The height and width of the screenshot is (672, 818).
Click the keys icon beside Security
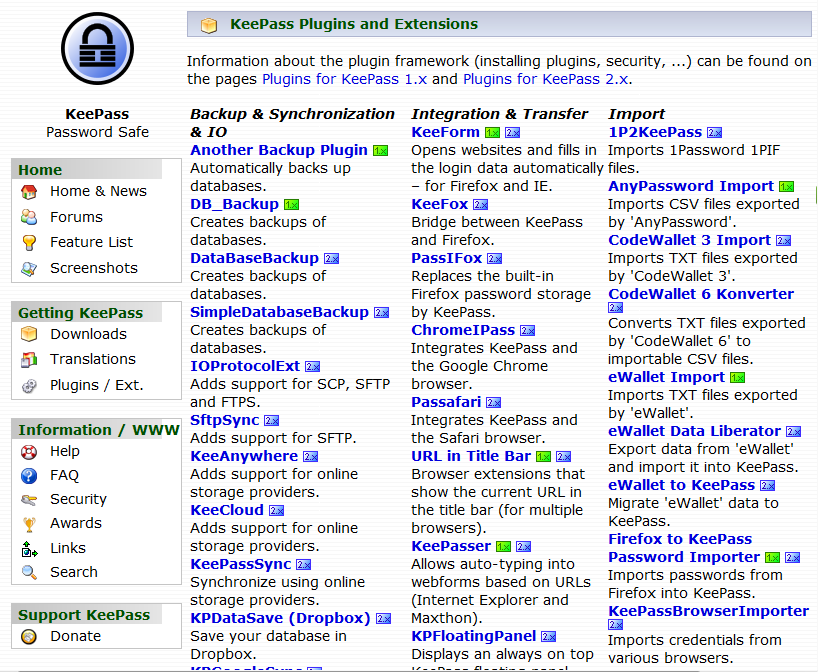pos(29,500)
